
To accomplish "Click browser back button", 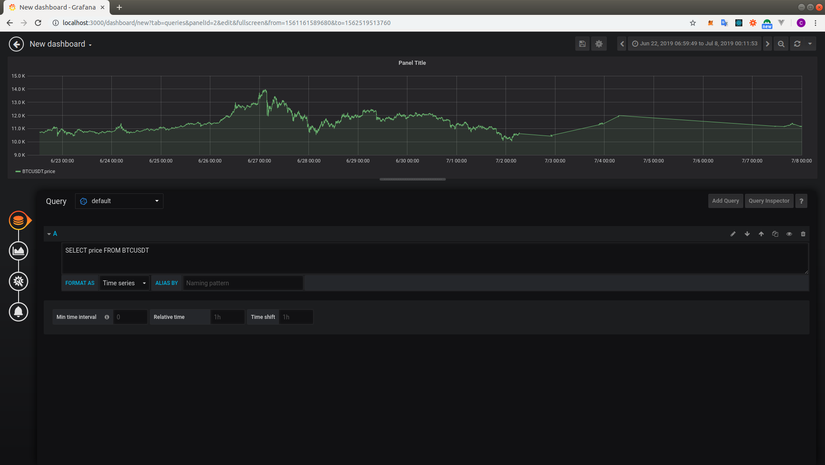I will (9, 23).
